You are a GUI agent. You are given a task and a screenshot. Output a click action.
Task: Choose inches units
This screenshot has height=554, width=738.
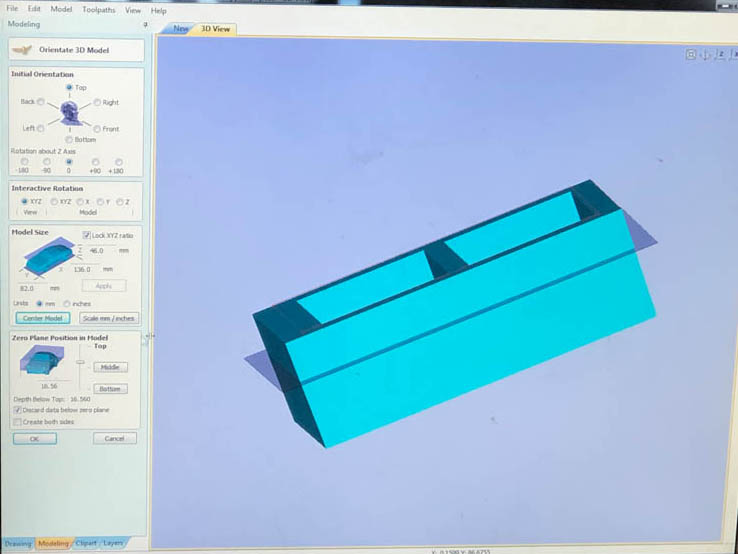click(67, 304)
